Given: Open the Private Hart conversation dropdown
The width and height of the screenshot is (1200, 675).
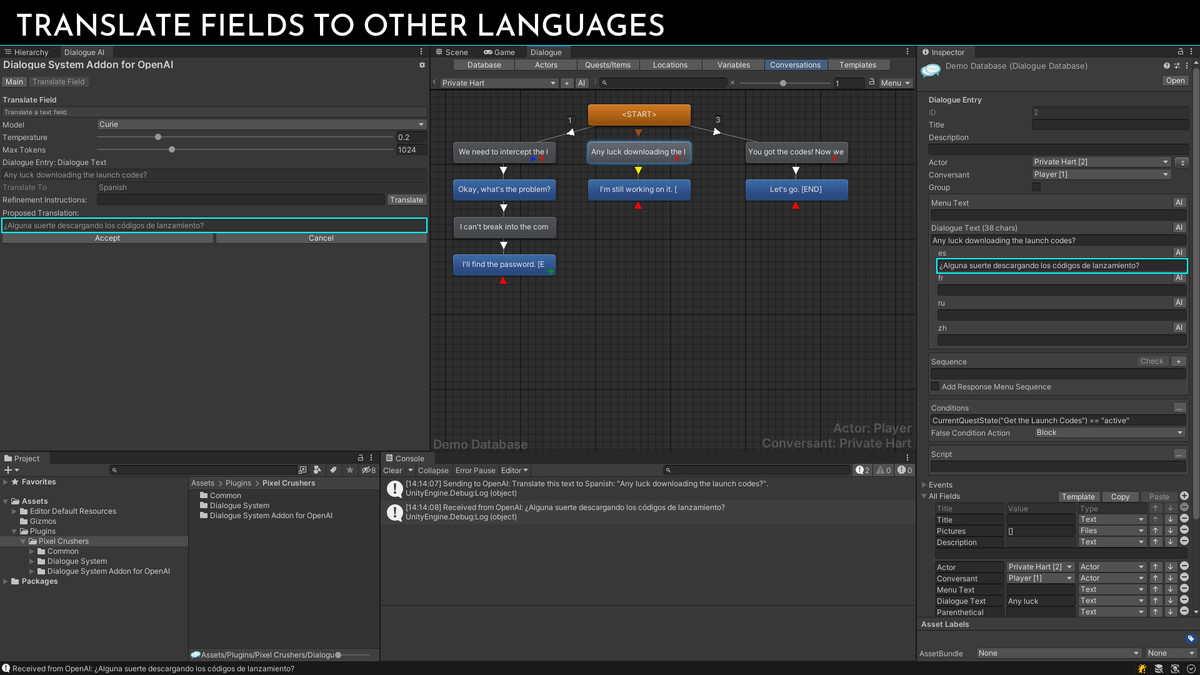Looking at the screenshot, I should pyautogui.click(x=498, y=83).
